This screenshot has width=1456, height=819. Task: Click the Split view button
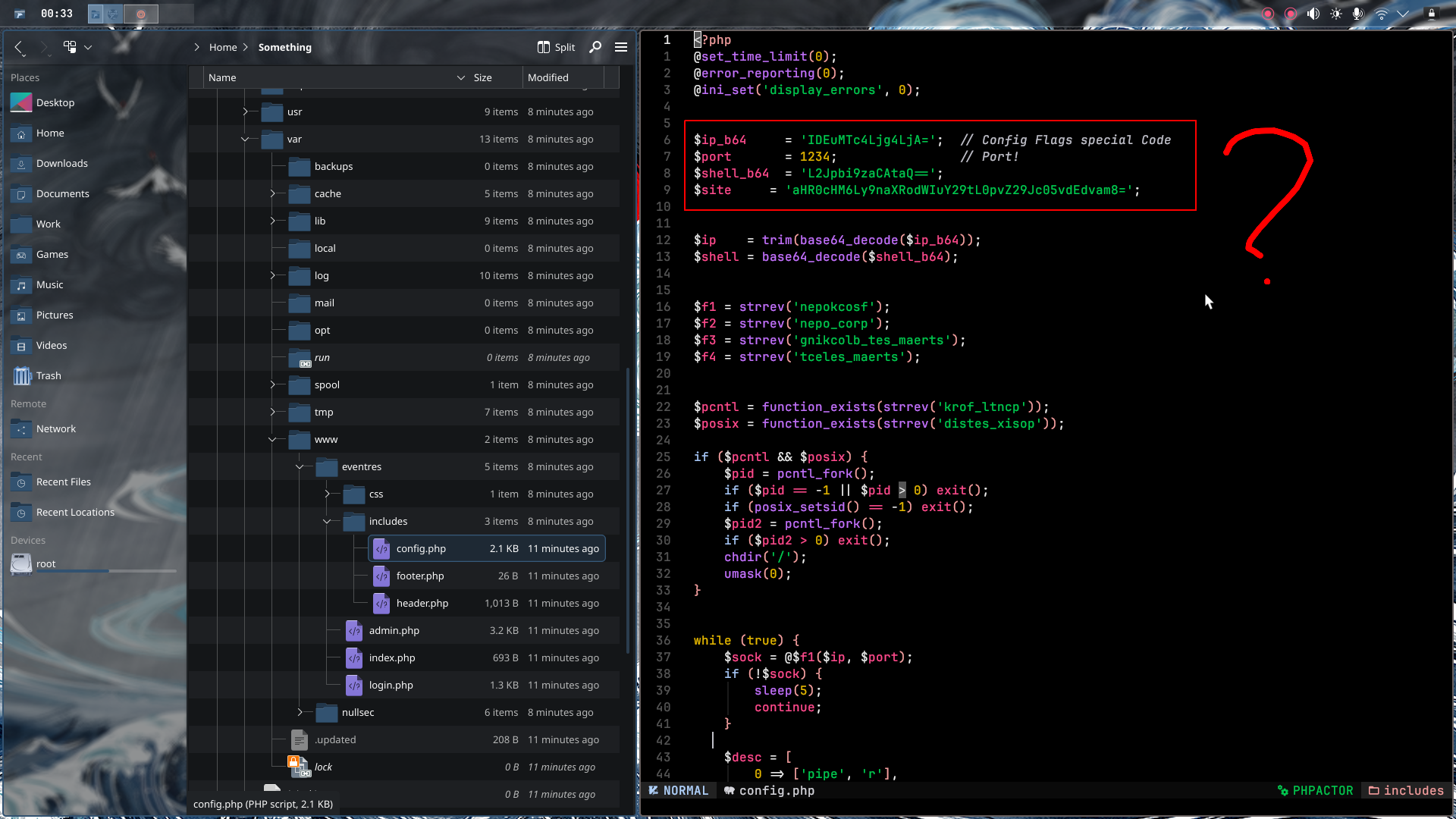(x=555, y=47)
